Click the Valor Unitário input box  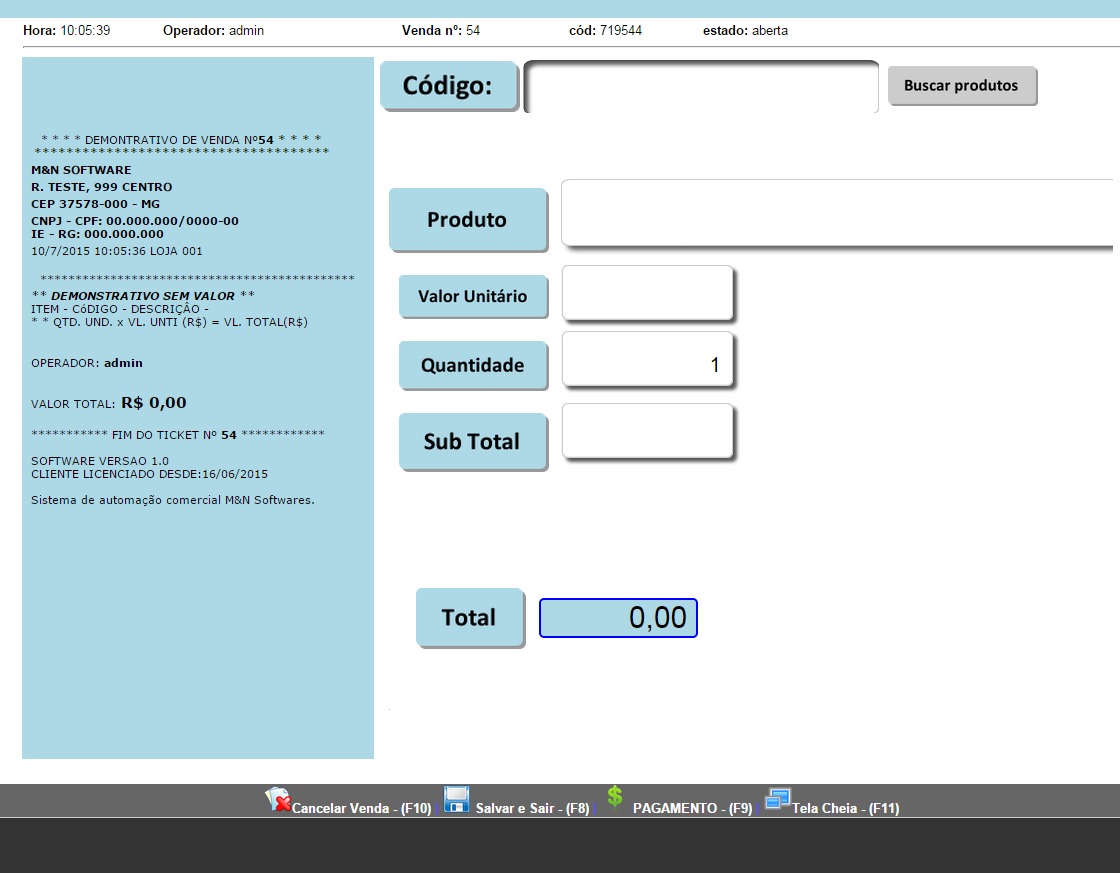(x=648, y=293)
